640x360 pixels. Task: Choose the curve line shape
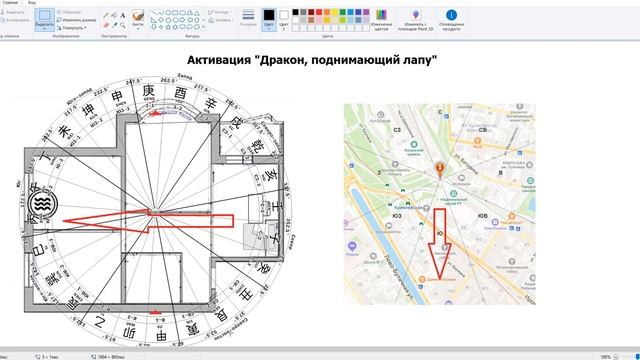pyautogui.click(x=161, y=13)
